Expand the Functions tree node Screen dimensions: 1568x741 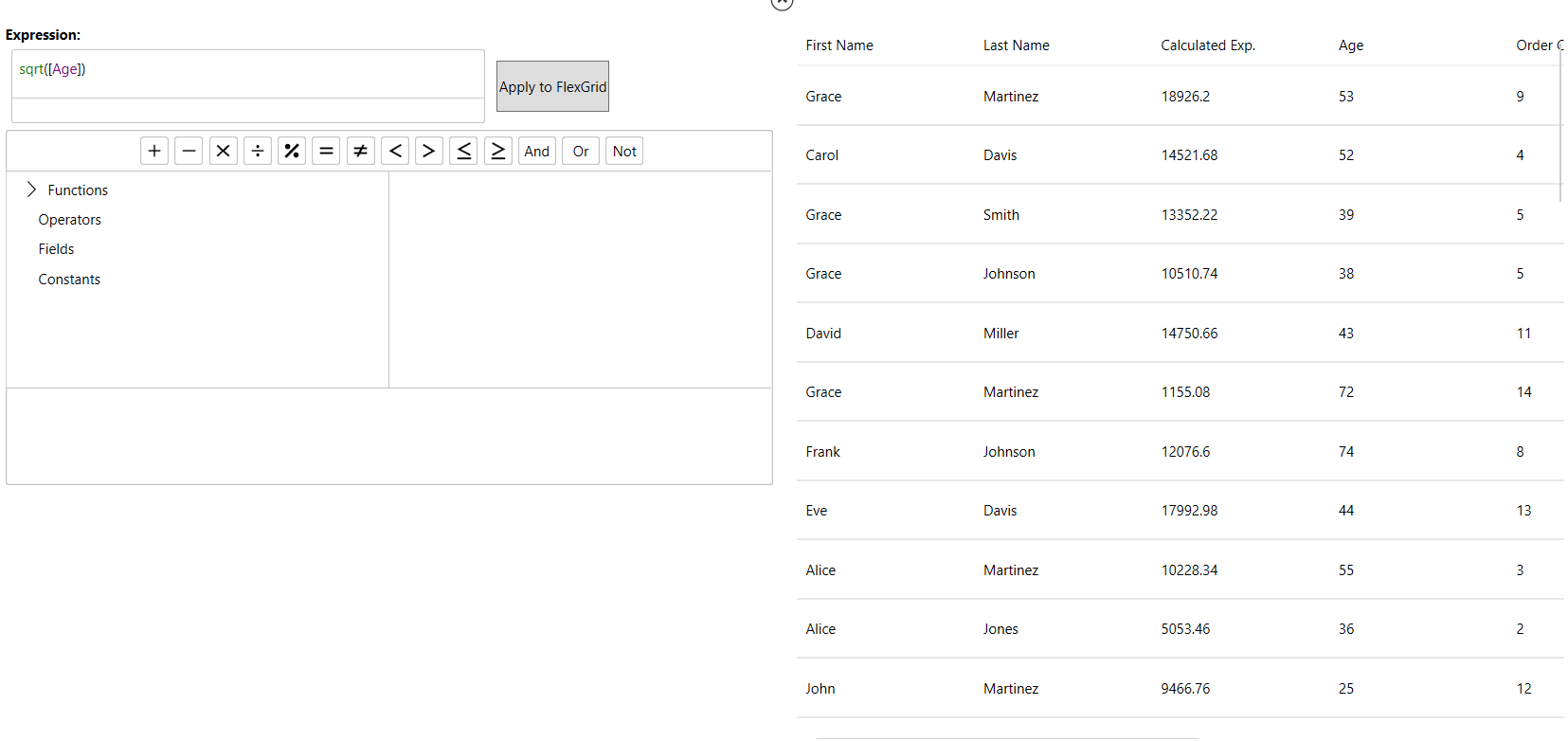point(31,190)
